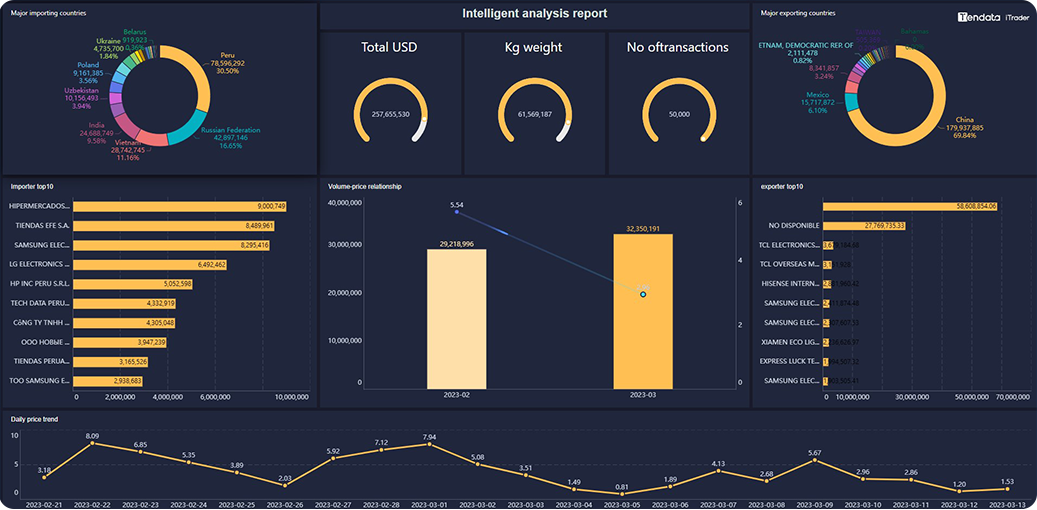
Task: Click the Major importing countries panel title
Action: [48, 13]
